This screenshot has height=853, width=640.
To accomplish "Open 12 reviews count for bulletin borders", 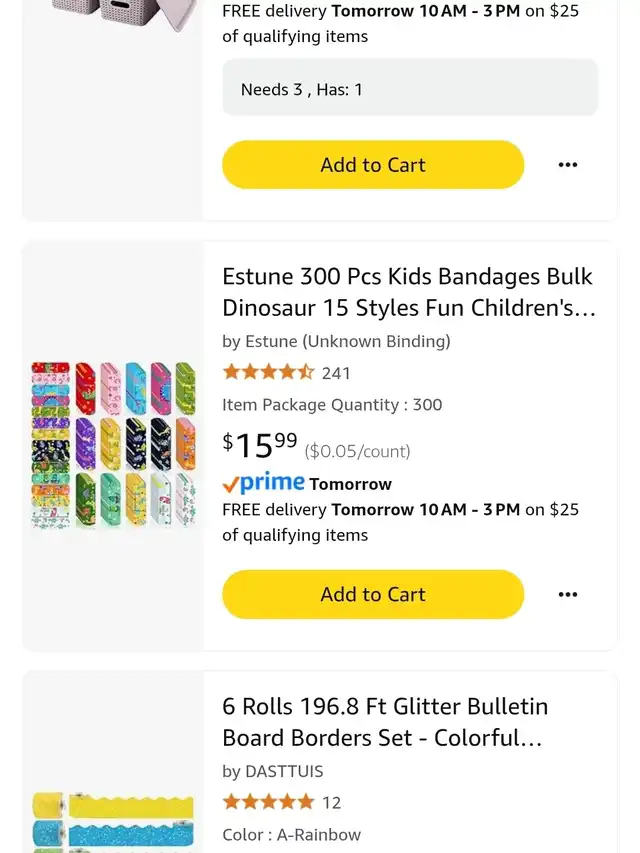I will pyautogui.click(x=331, y=802).
